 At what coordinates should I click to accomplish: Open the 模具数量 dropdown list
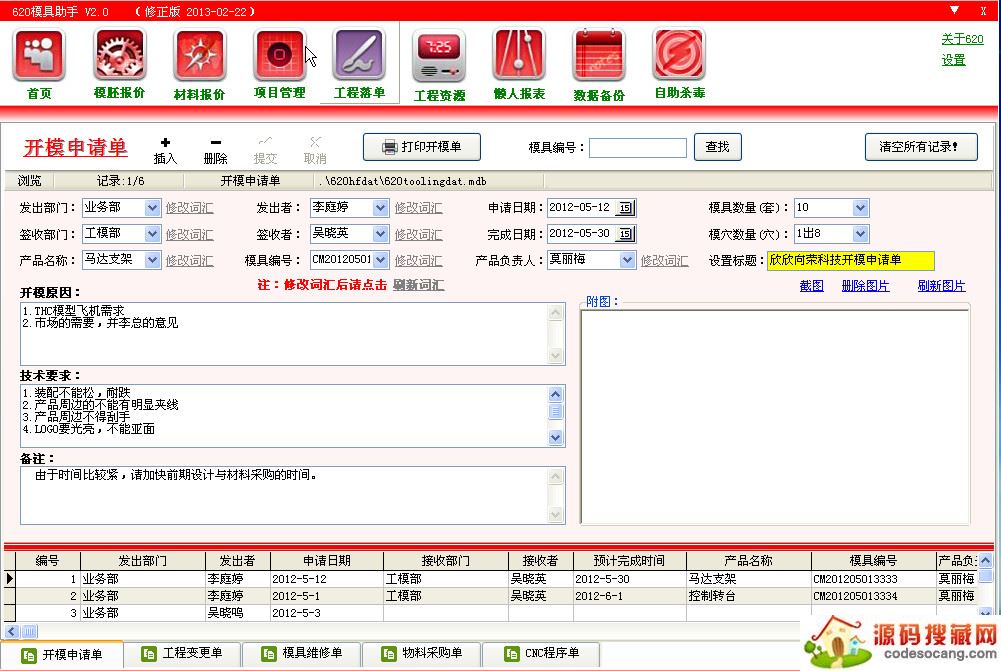[861, 208]
